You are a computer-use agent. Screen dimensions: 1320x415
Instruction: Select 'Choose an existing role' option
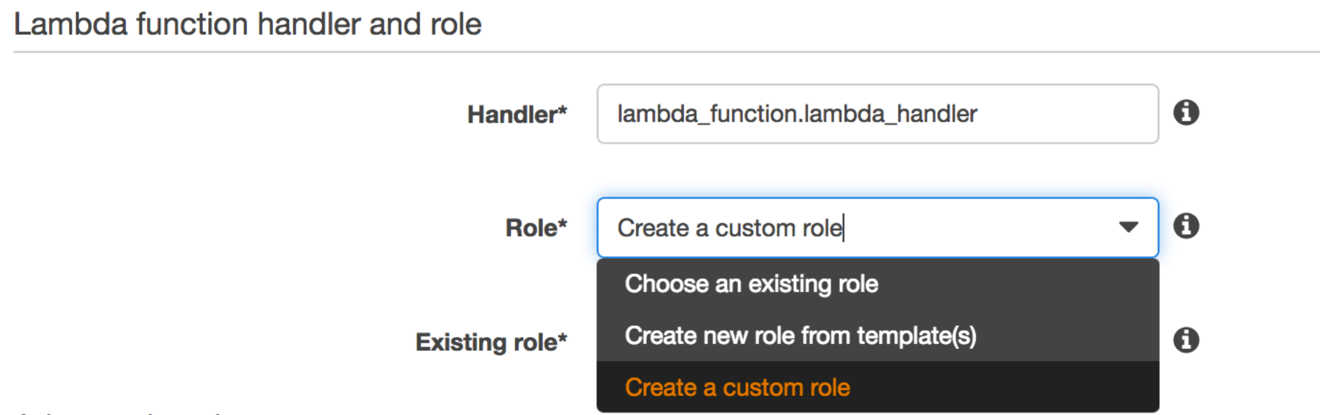(x=752, y=284)
